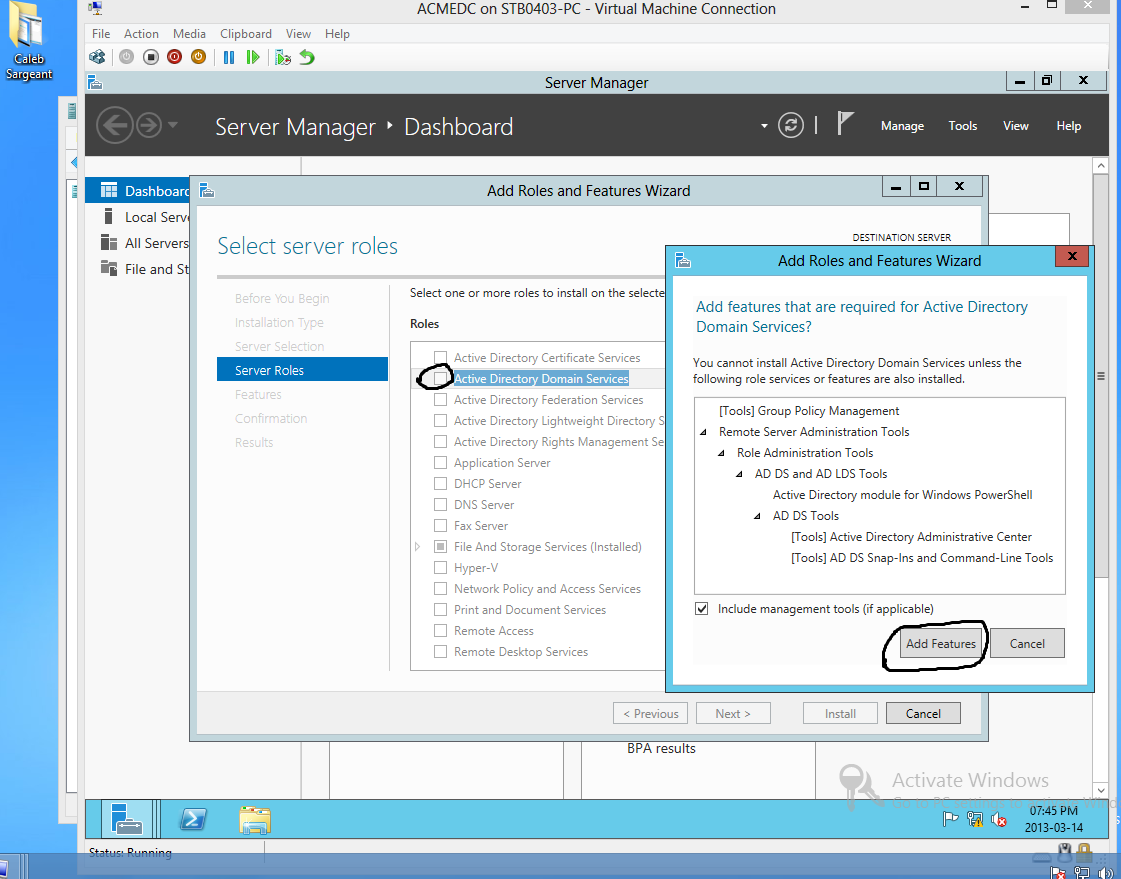Collapse AD DS and AD LDS Tools node
The image size is (1121, 879).
(x=739, y=474)
